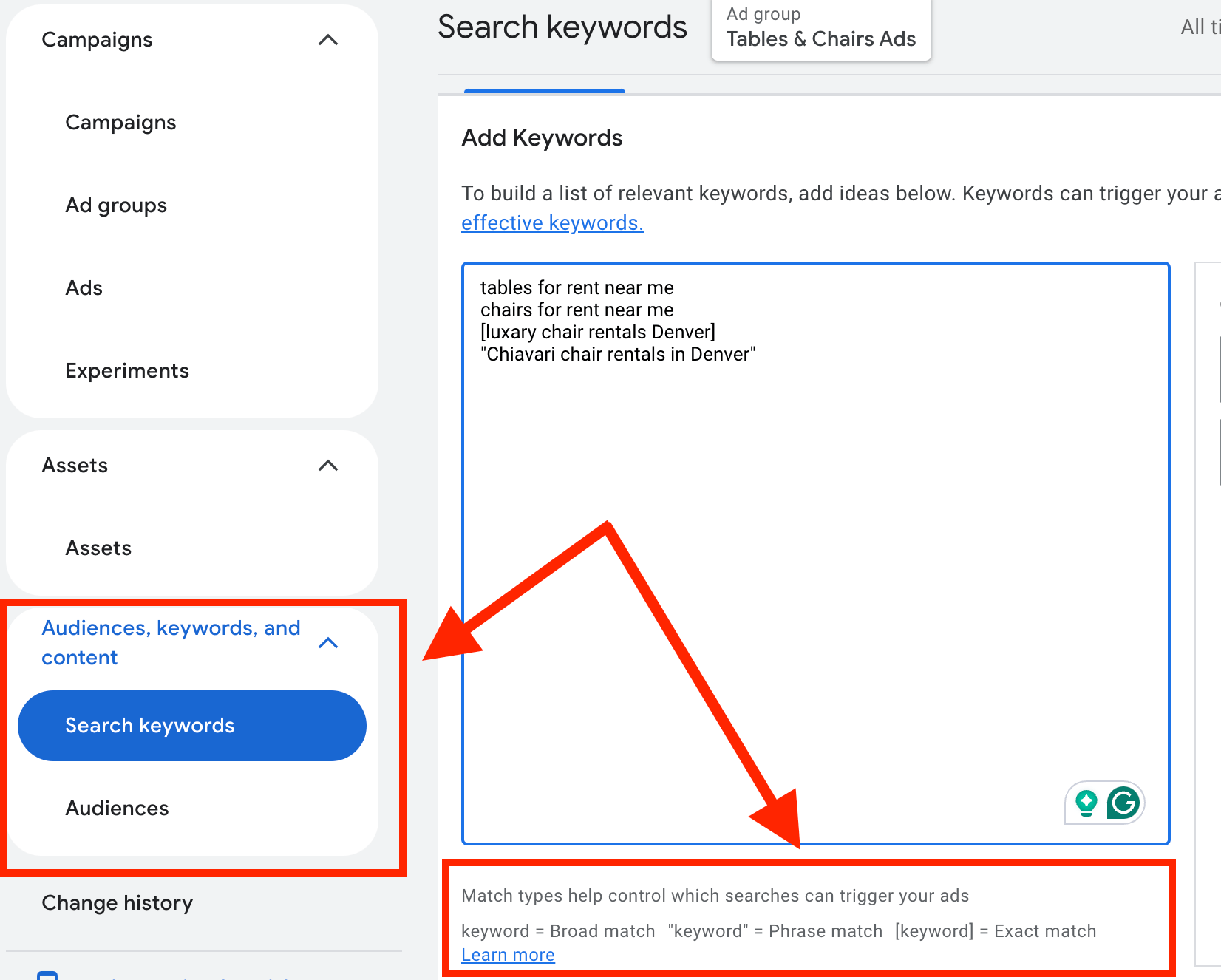Collapse the Audiences, keywords, and content section
The height and width of the screenshot is (980, 1221).
[328, 643]
